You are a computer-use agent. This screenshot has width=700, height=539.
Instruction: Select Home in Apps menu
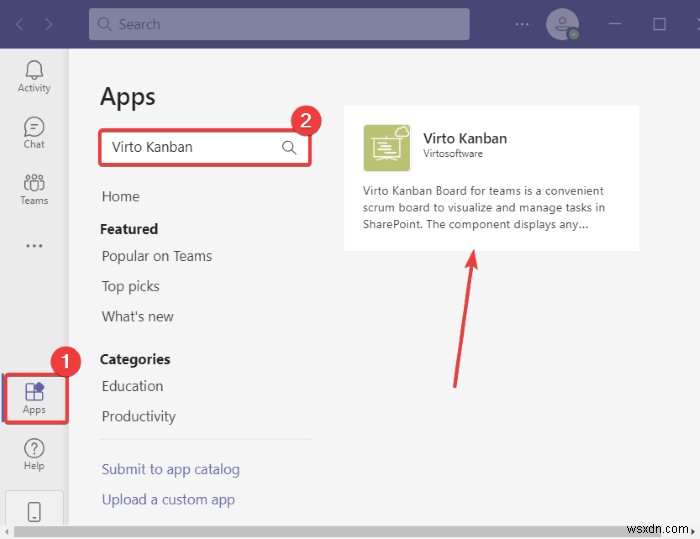click(121, 196)
